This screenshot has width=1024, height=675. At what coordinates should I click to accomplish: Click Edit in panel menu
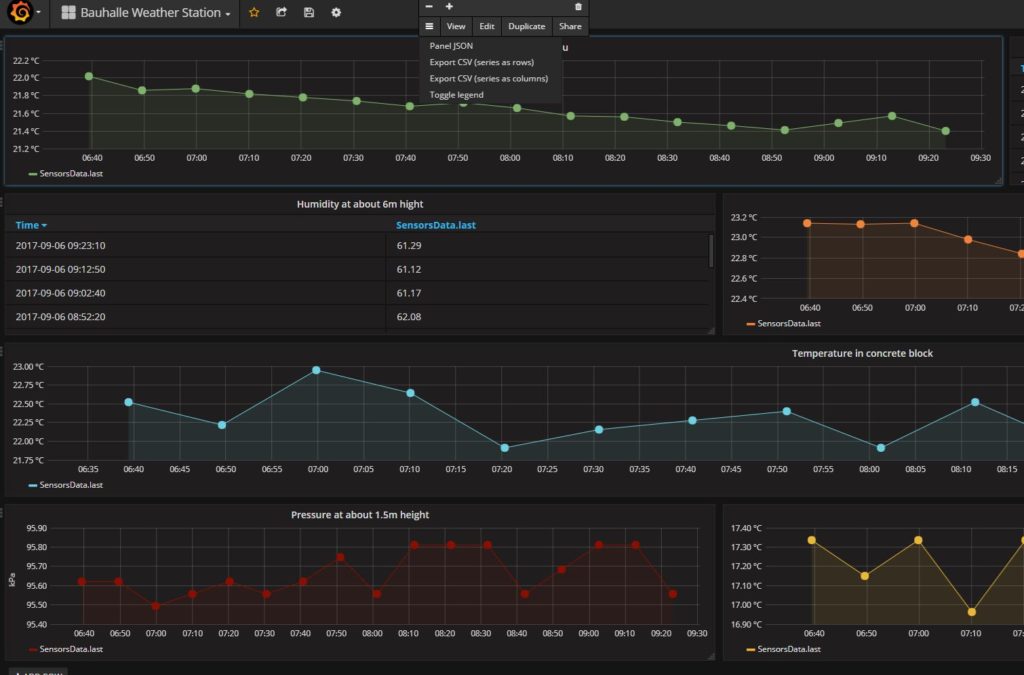click(x=487, y=26)
